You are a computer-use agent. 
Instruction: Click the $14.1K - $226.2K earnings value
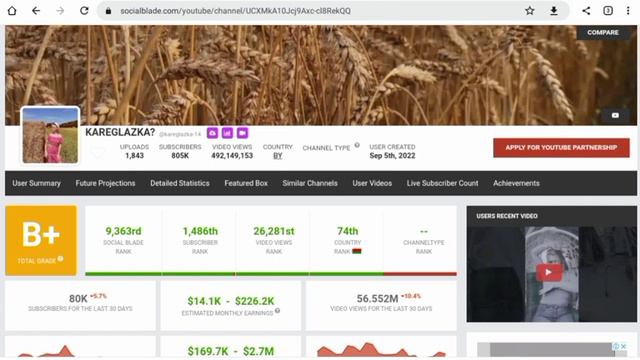tap(231, 301)
